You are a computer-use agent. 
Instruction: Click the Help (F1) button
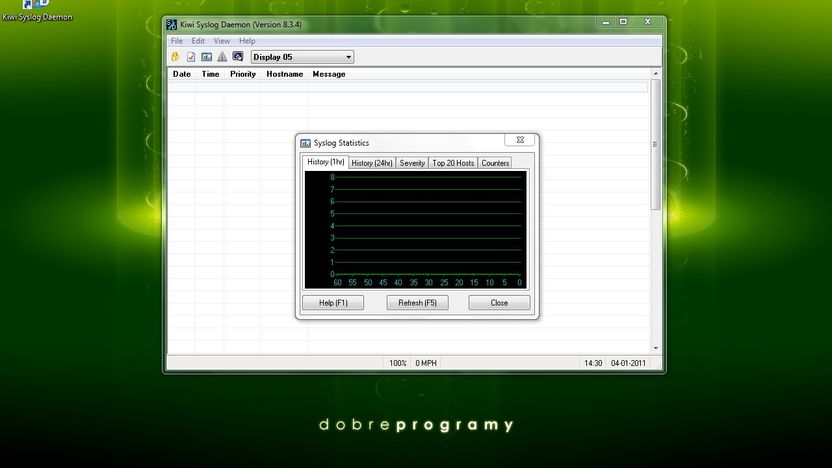pos(333,302)
